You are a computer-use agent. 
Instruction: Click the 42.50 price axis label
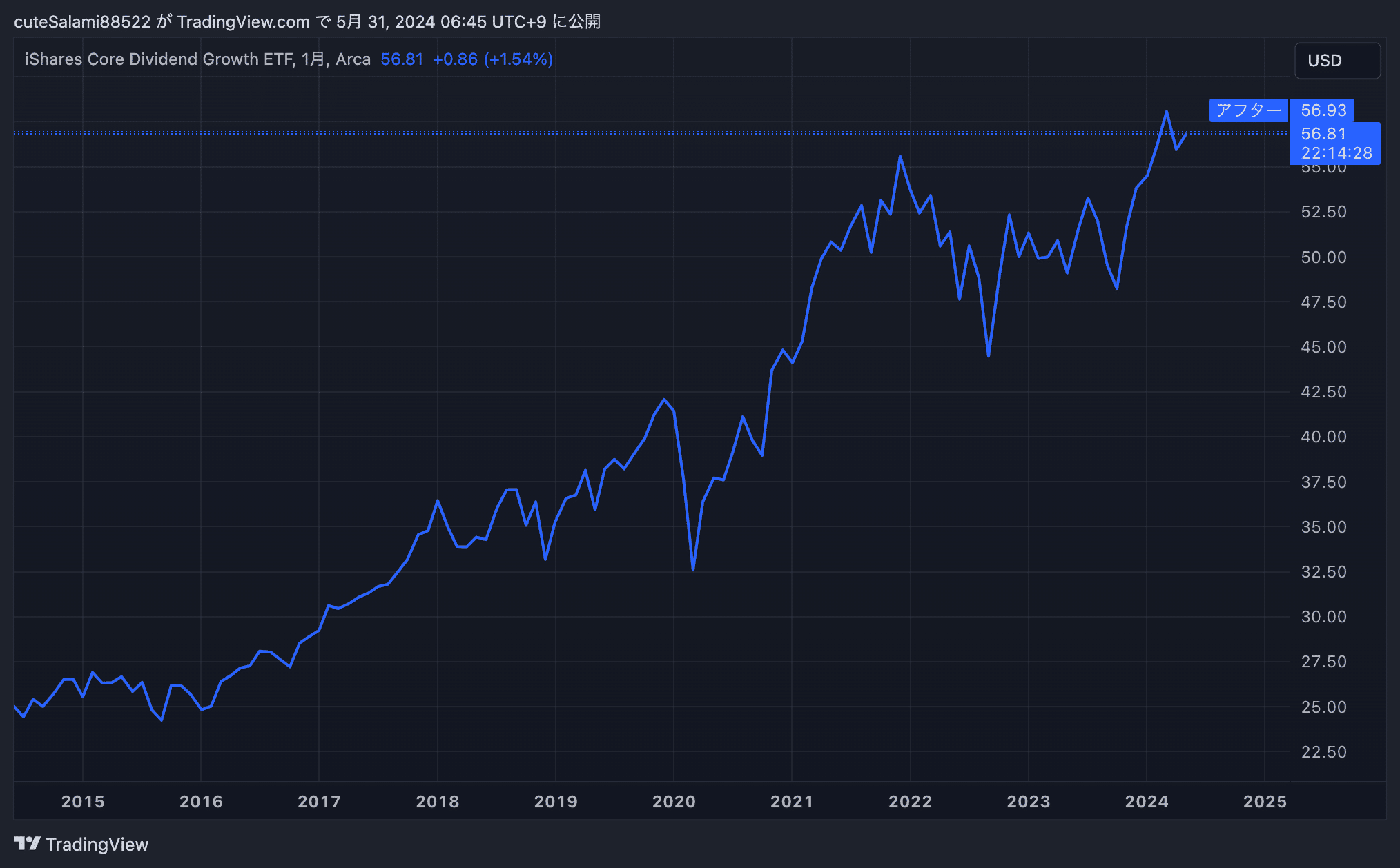click(1323, 392)
